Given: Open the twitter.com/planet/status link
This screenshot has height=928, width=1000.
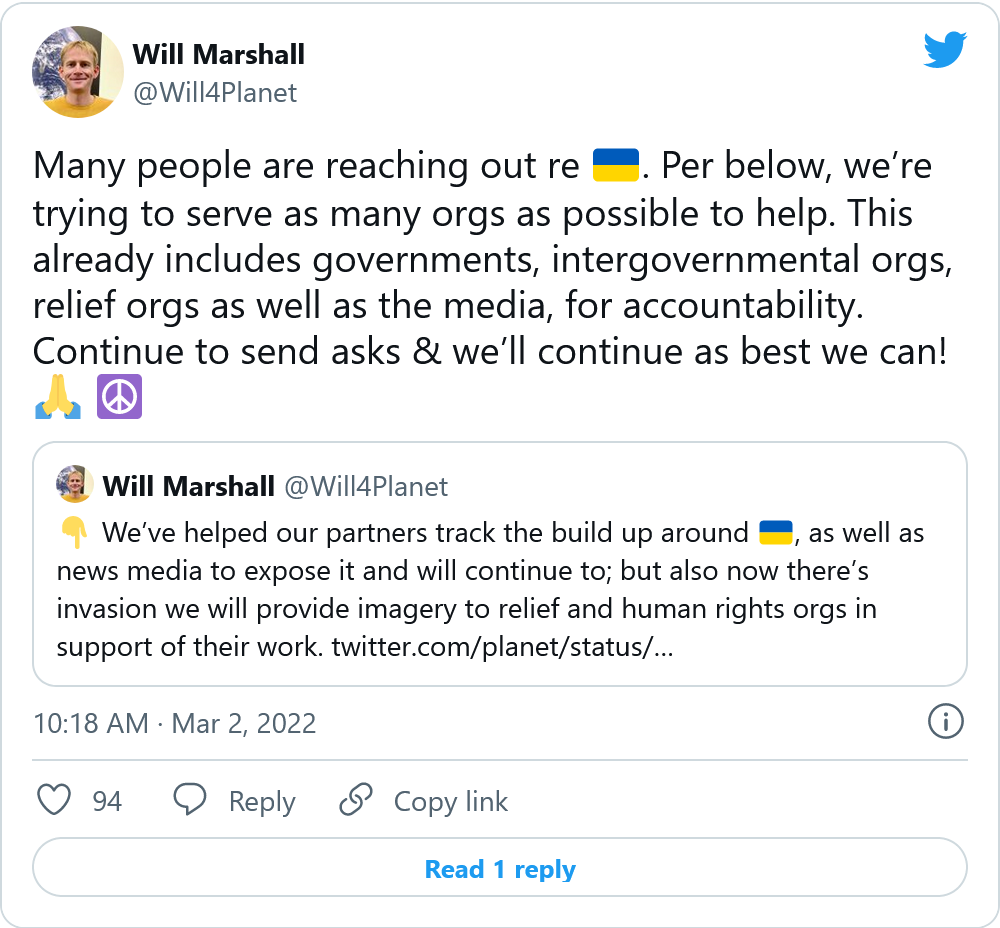Looking at the screenshot, I should click(502, 647).
